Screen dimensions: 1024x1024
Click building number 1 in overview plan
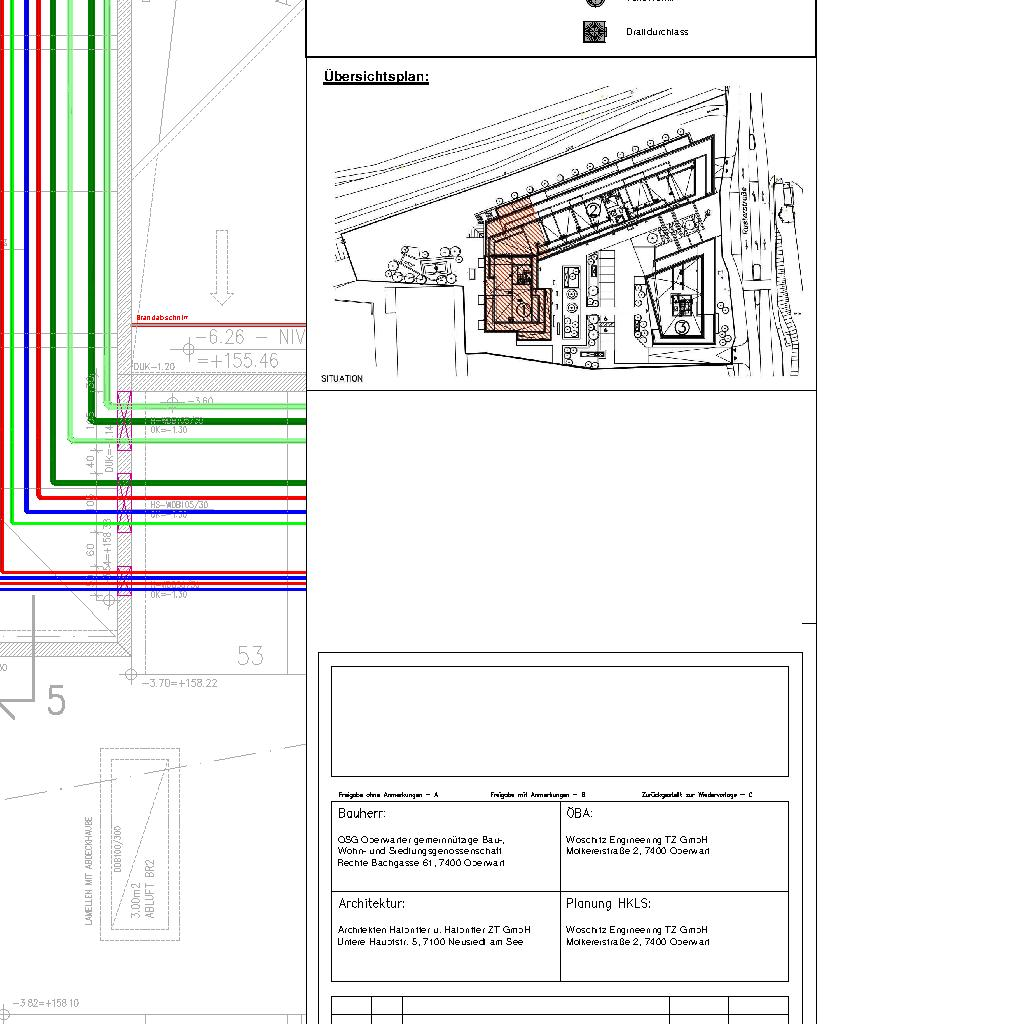pos(522,308)
